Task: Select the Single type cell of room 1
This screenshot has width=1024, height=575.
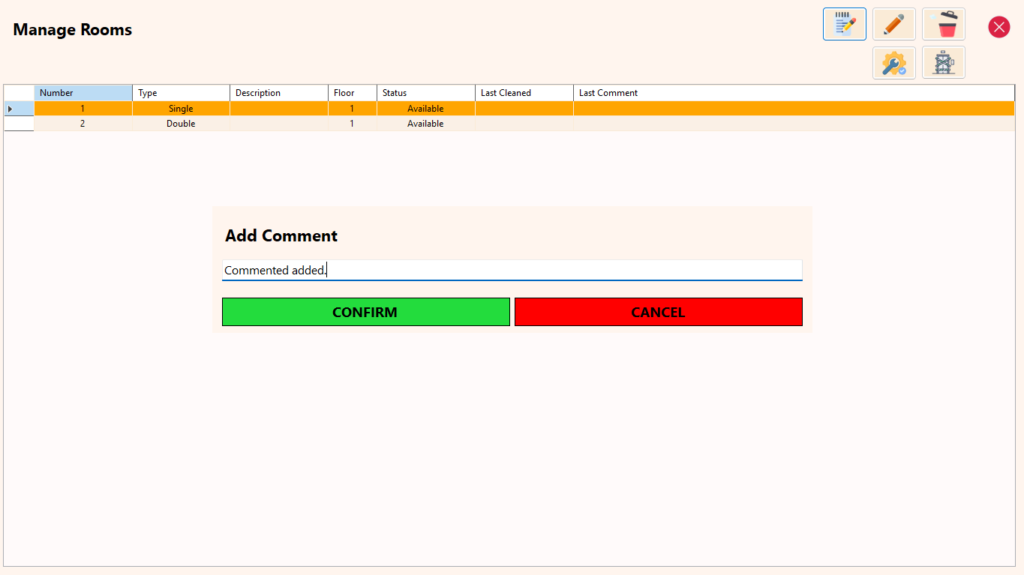Action: (181, 108)
